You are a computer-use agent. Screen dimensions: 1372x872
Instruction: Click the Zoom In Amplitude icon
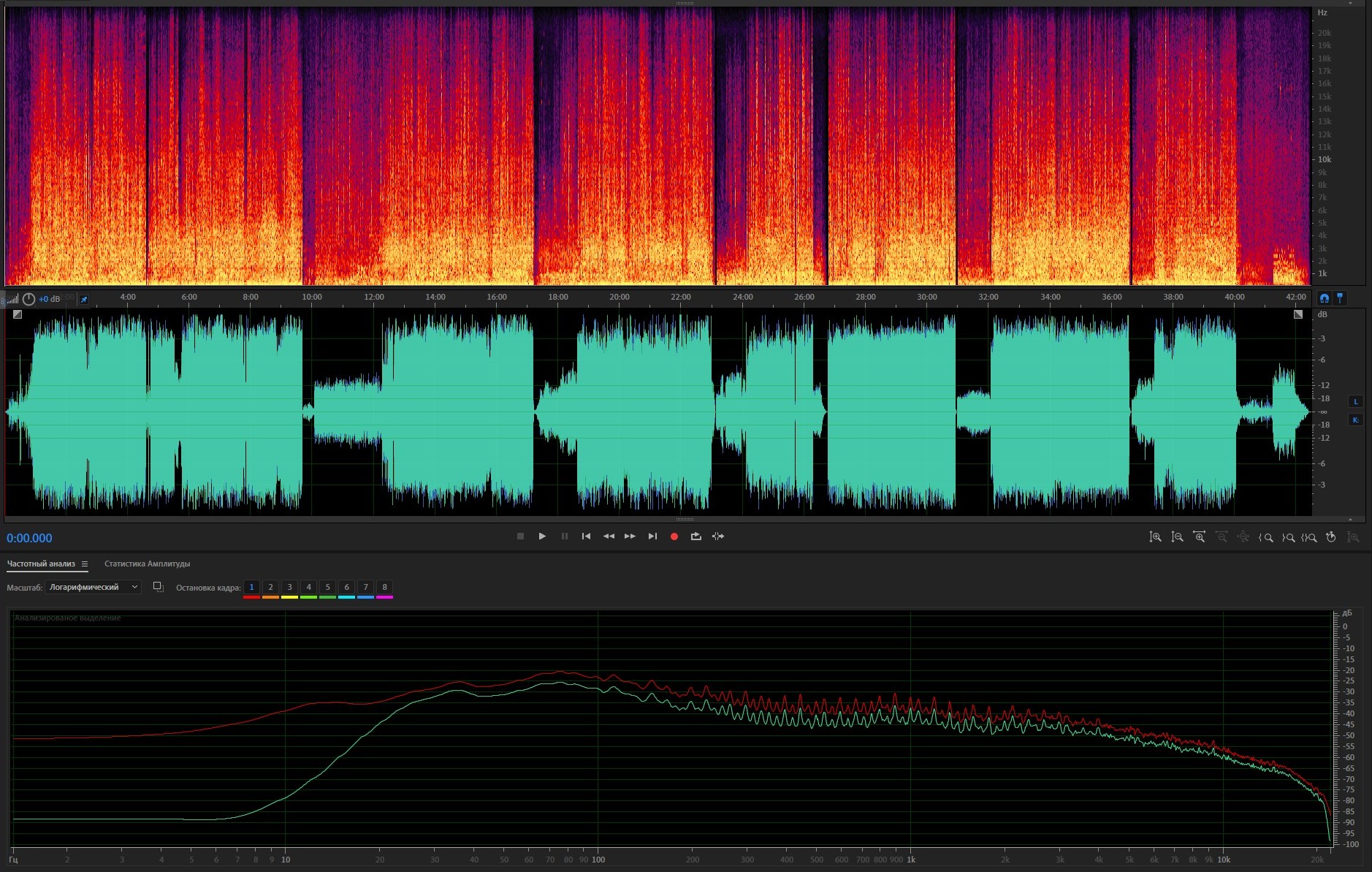(x=1155, y=537)
